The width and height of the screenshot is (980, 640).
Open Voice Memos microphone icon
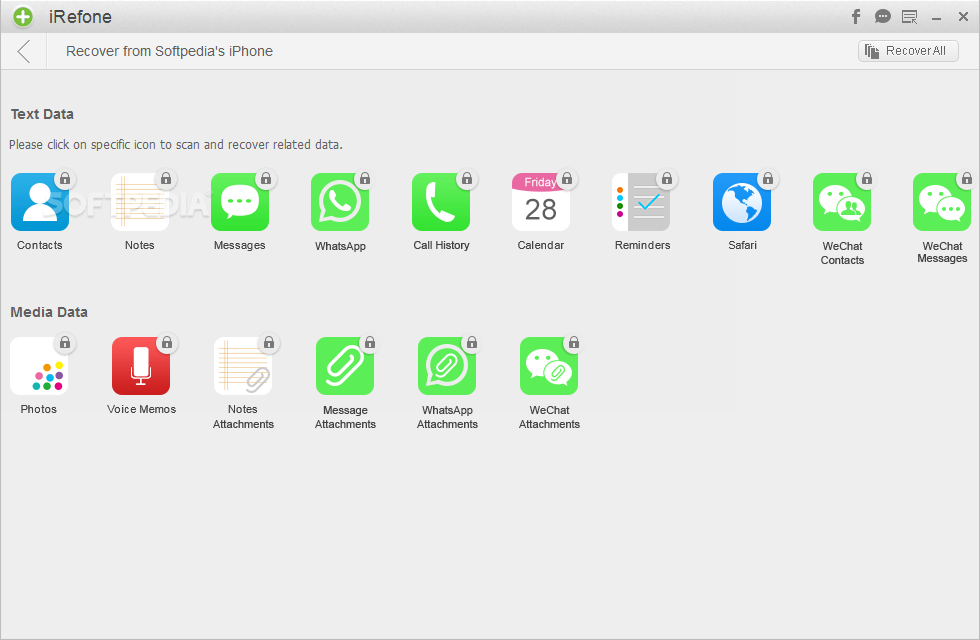(141, 366)
